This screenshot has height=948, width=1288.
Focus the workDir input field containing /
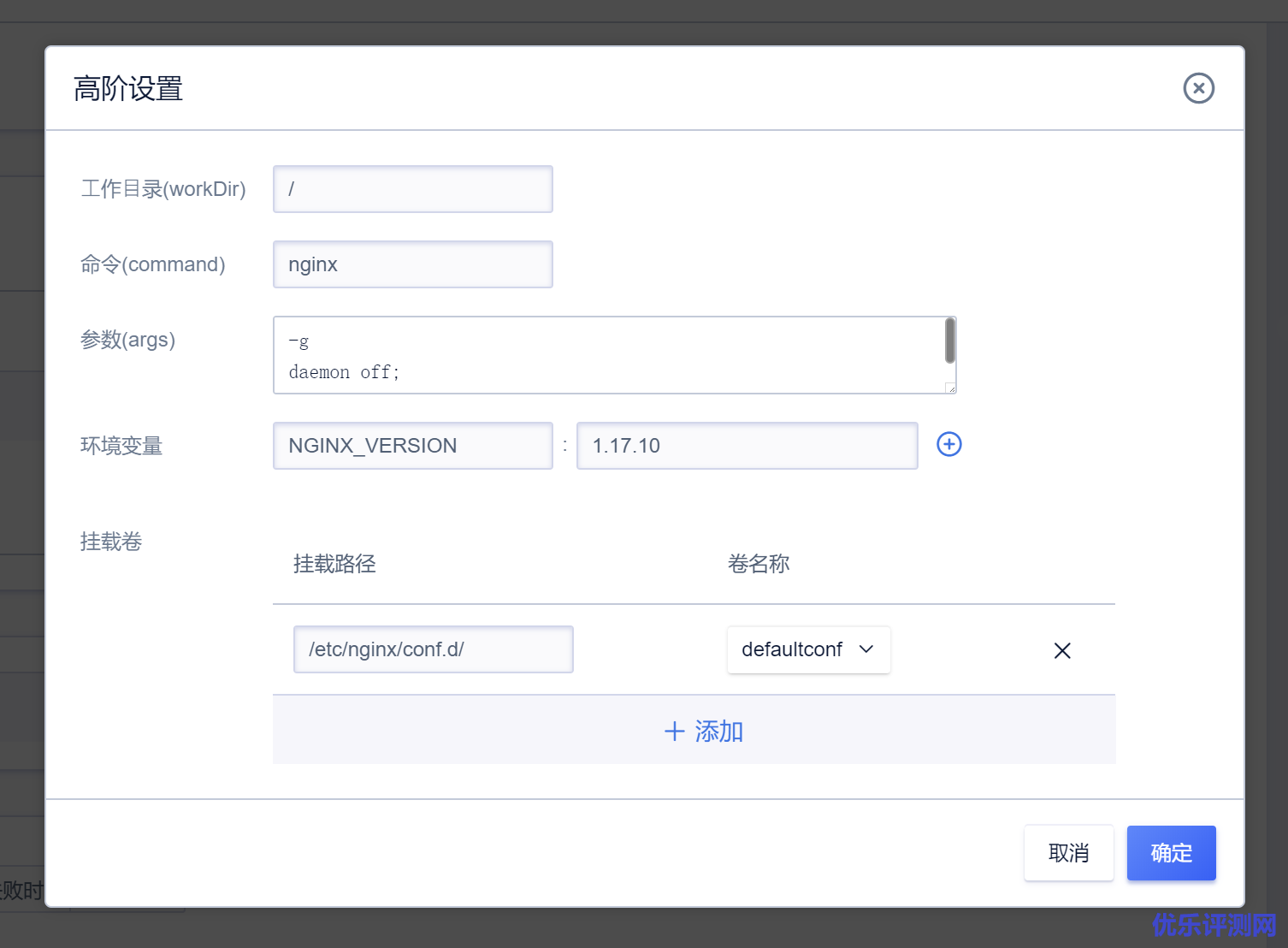412,189
